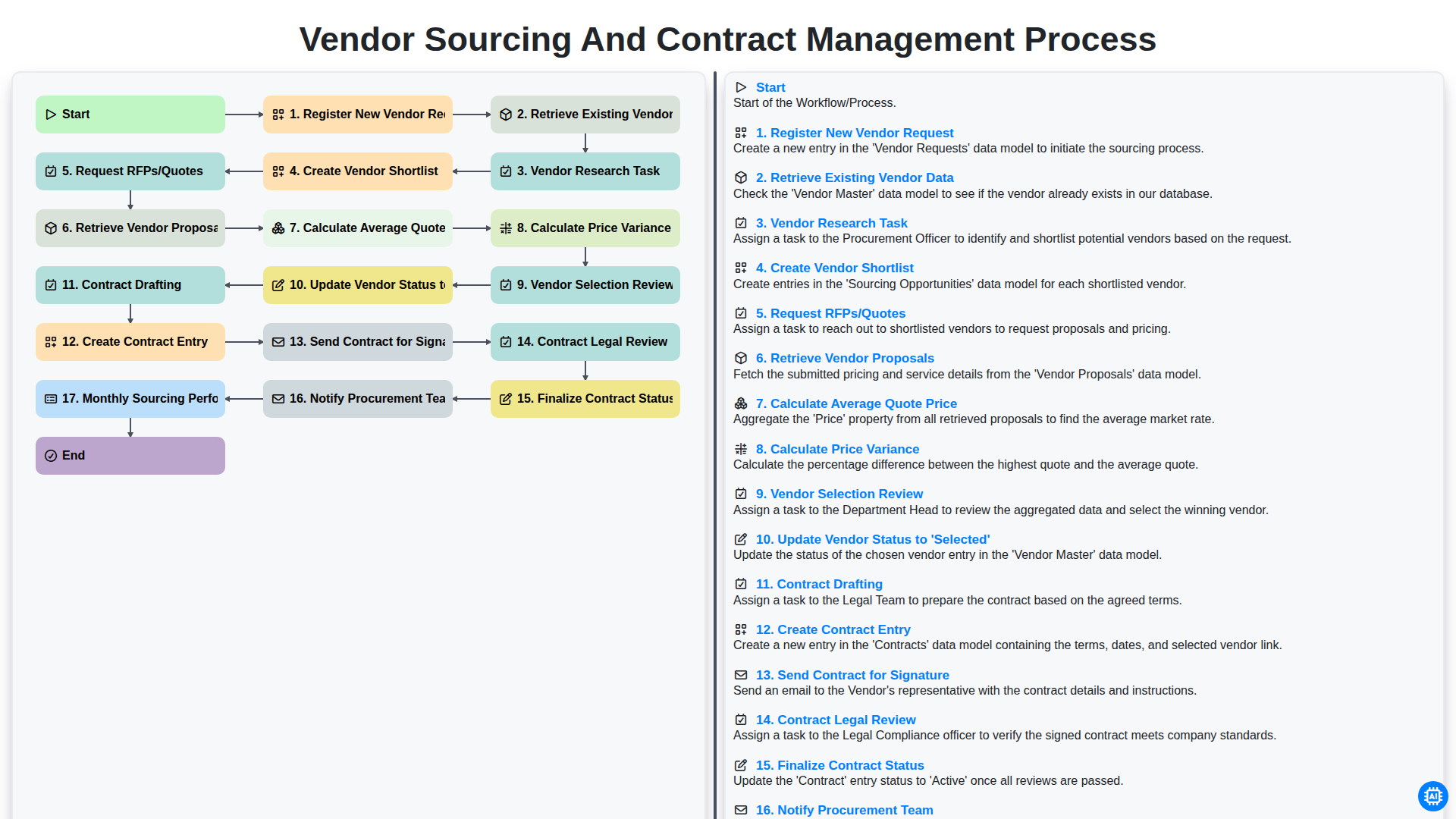Open the Update Vendor Status to 'Selected' link
This screenshot has width=1456, height=819.
coord(873,539)
